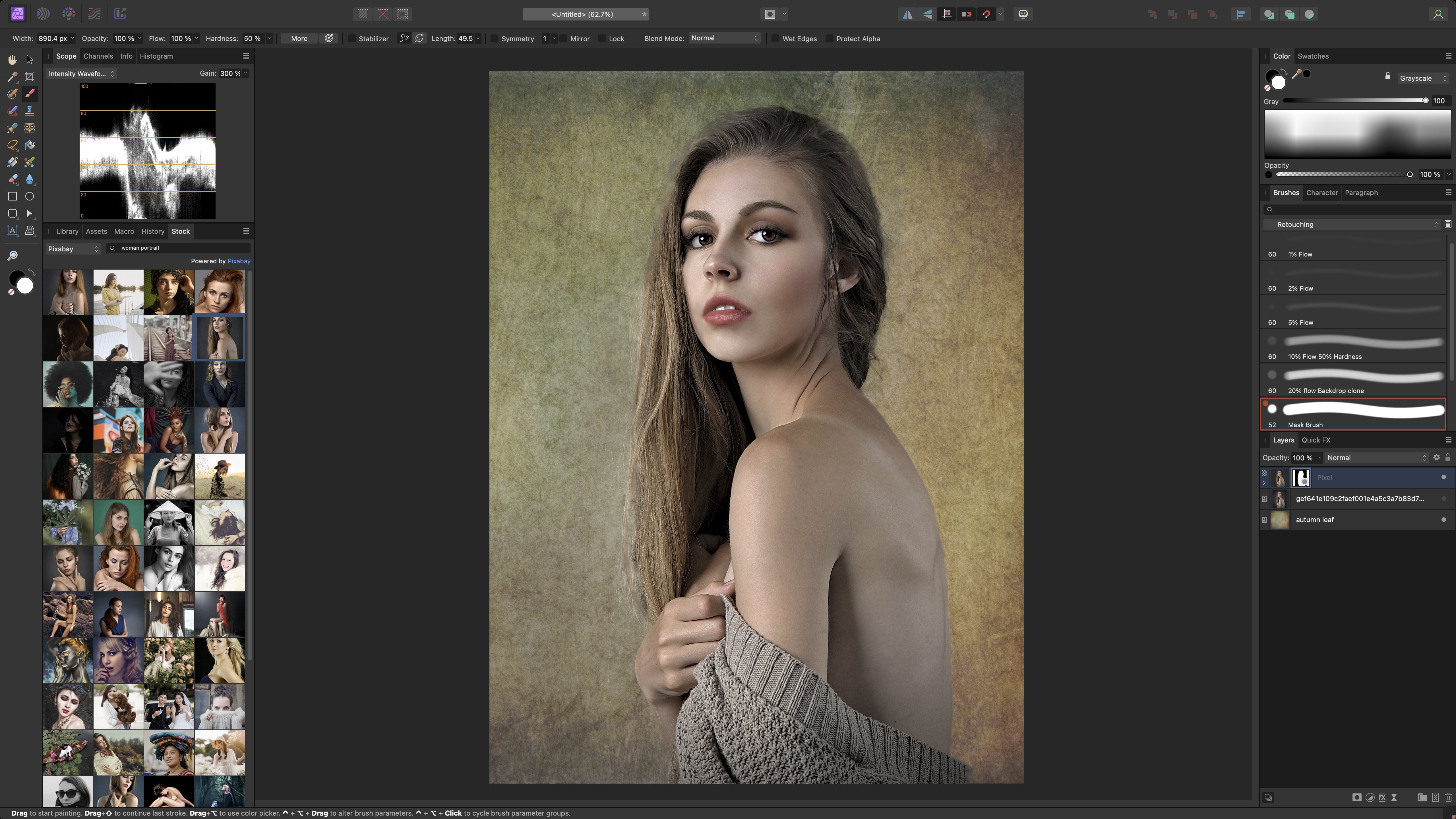Image resolution: width=1456 pixels, height=819 pixels.
Task: Enable the Mirror checkbox
Action: (x=564, y=38)
